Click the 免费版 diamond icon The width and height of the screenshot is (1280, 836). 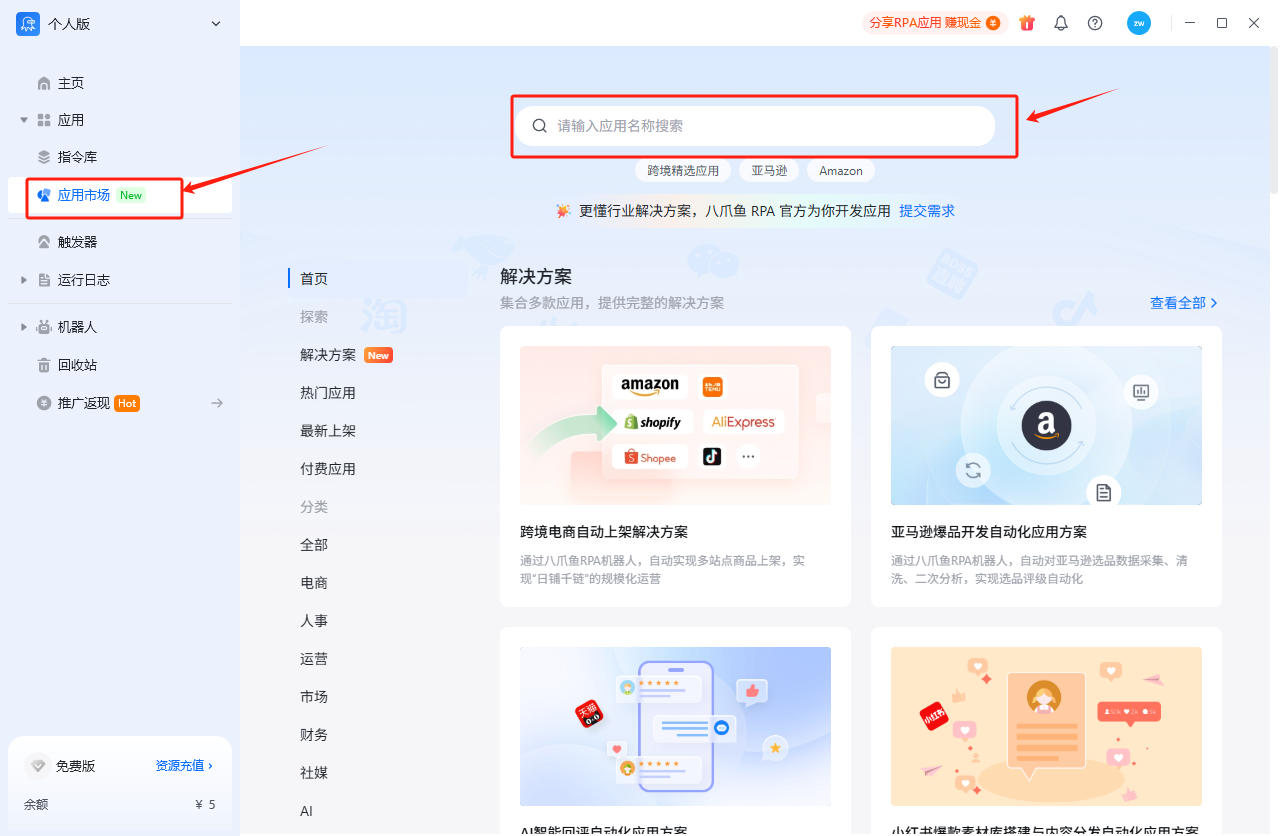(x=38, y=766)
